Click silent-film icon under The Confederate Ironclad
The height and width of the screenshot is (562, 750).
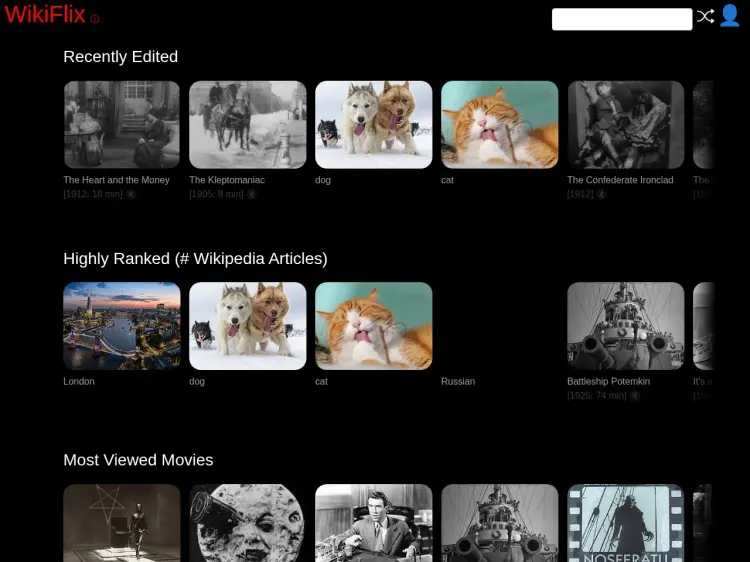602,194
